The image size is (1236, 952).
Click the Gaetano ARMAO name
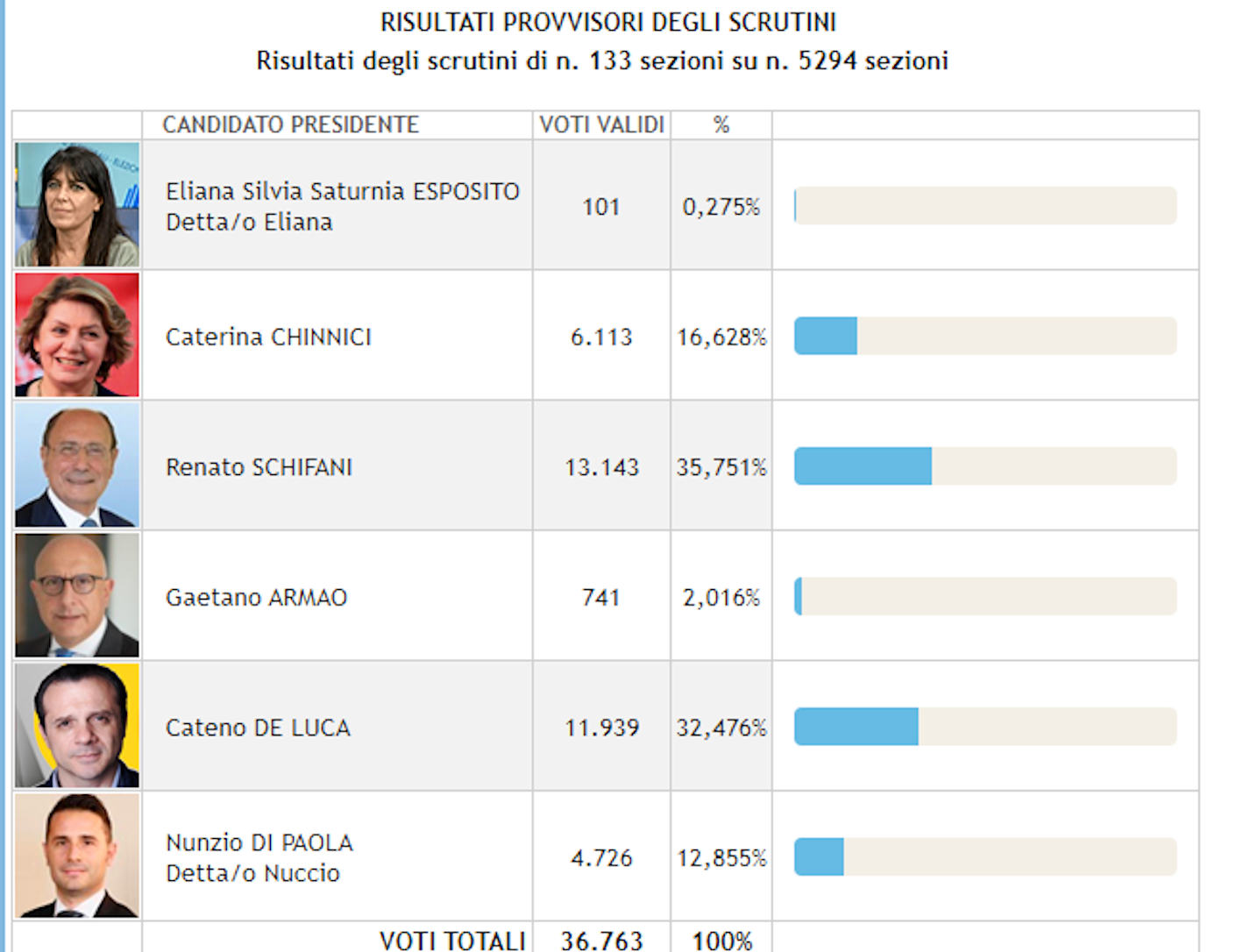(x=256, y=597)
